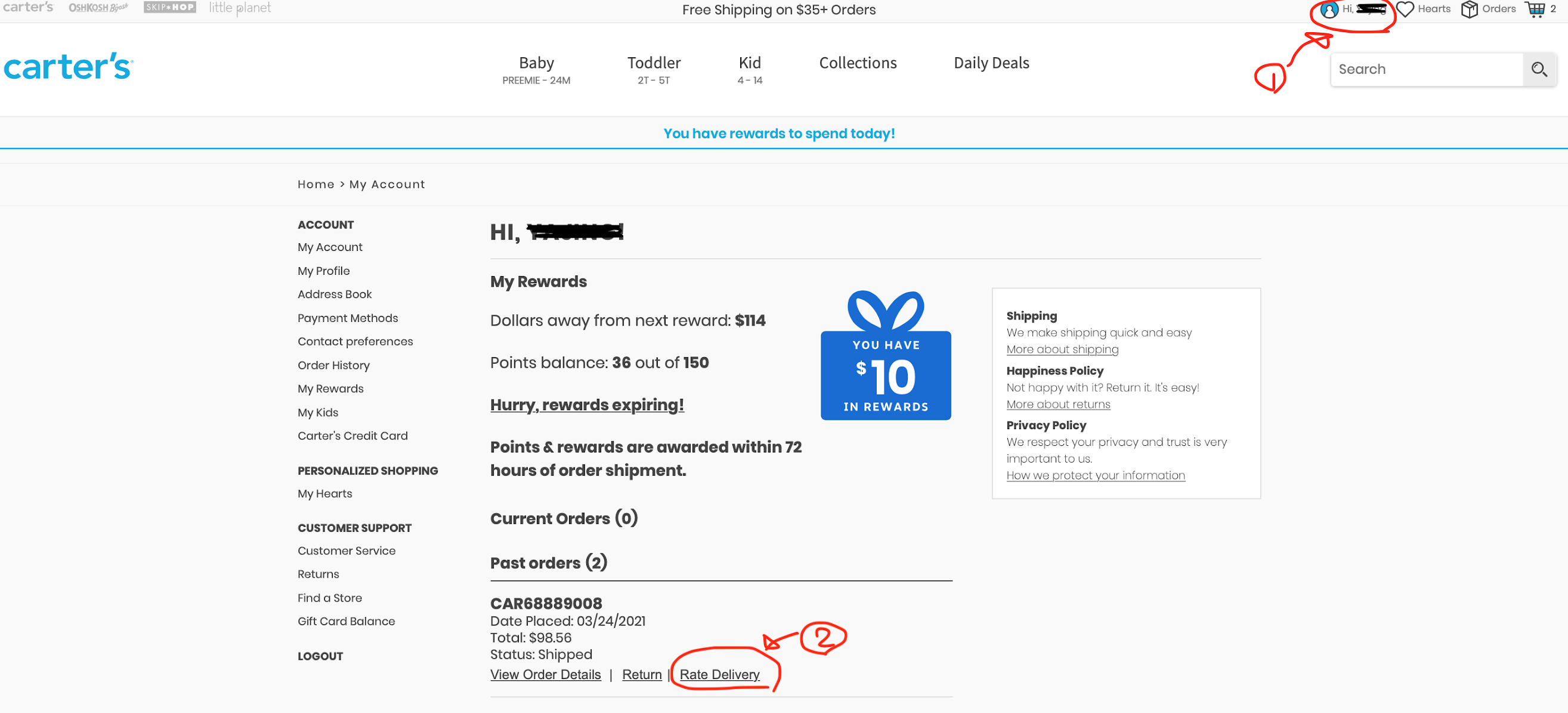This screenshot has width=1568, height=713.
Task: Open the Hearts wishlist heart icon
Action: point(1405,9)
